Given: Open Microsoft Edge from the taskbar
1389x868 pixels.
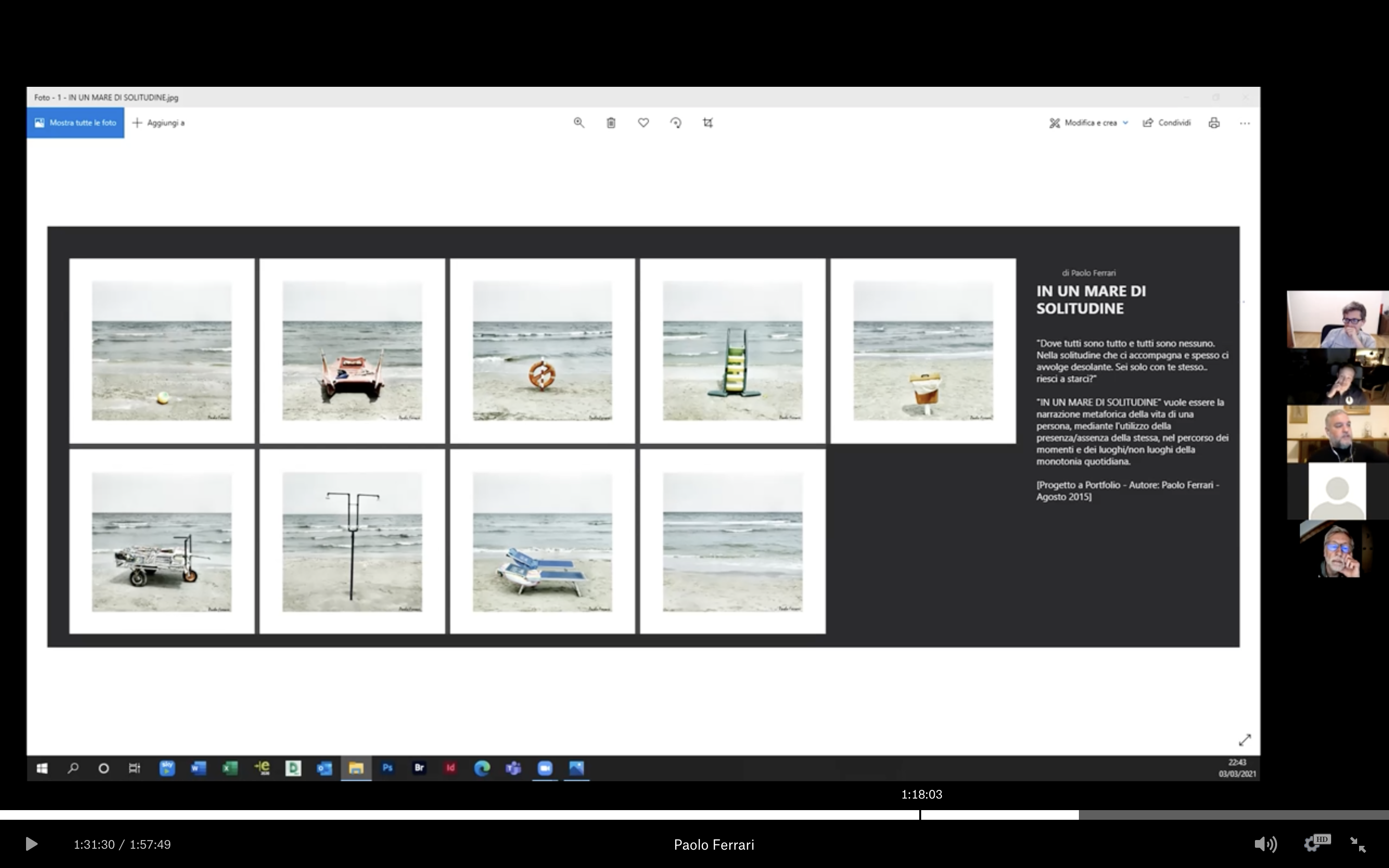Looking at the screenshot, I should coord(482,768).
